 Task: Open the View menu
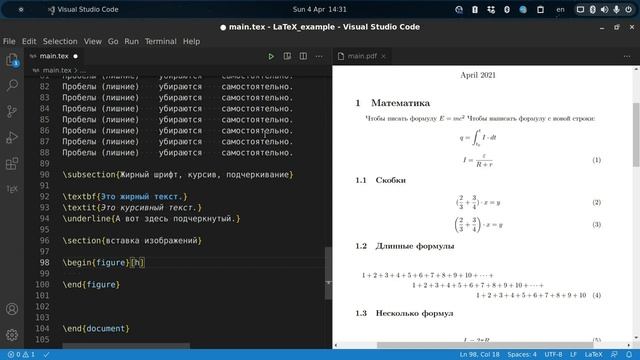(93, 41)
